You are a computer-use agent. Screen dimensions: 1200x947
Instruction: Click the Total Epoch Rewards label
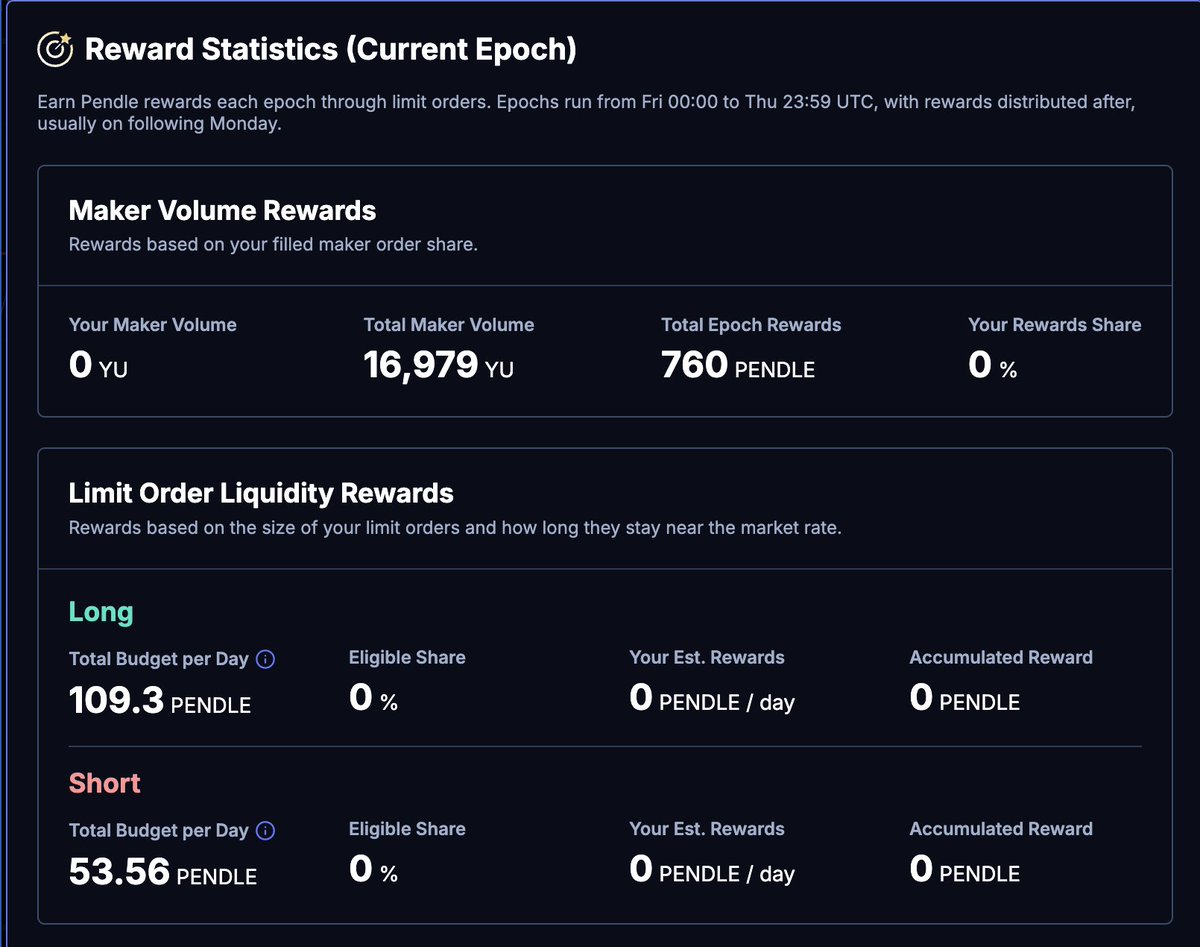(751, 325)
